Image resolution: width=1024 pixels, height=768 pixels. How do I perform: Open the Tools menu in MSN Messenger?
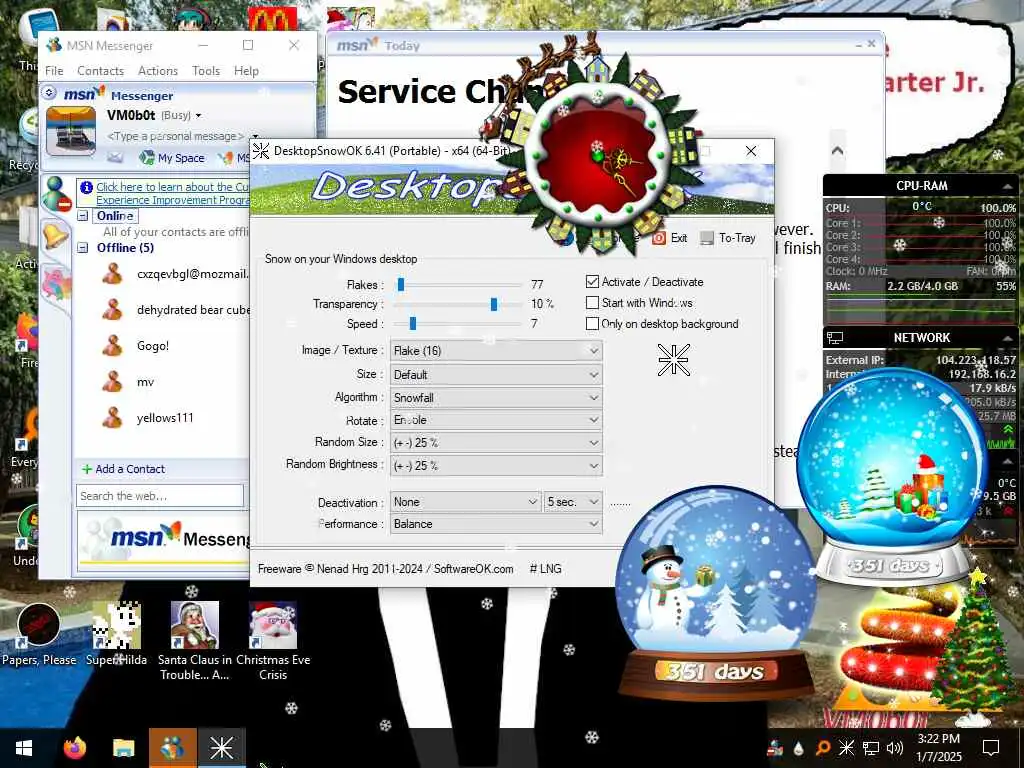(x=206, y=71)
